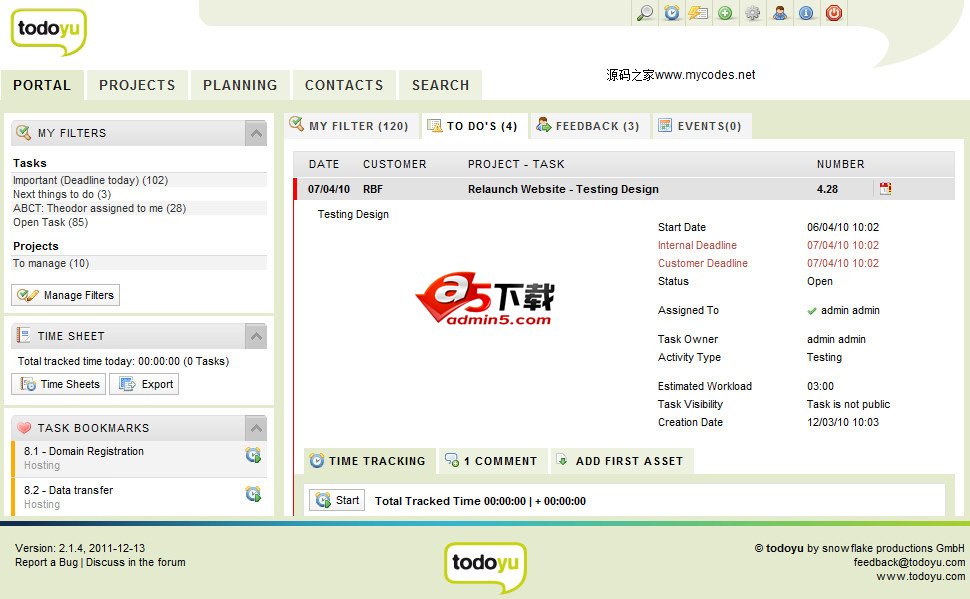
Task: Click the Date column header
Action: (x=324, y=164)
